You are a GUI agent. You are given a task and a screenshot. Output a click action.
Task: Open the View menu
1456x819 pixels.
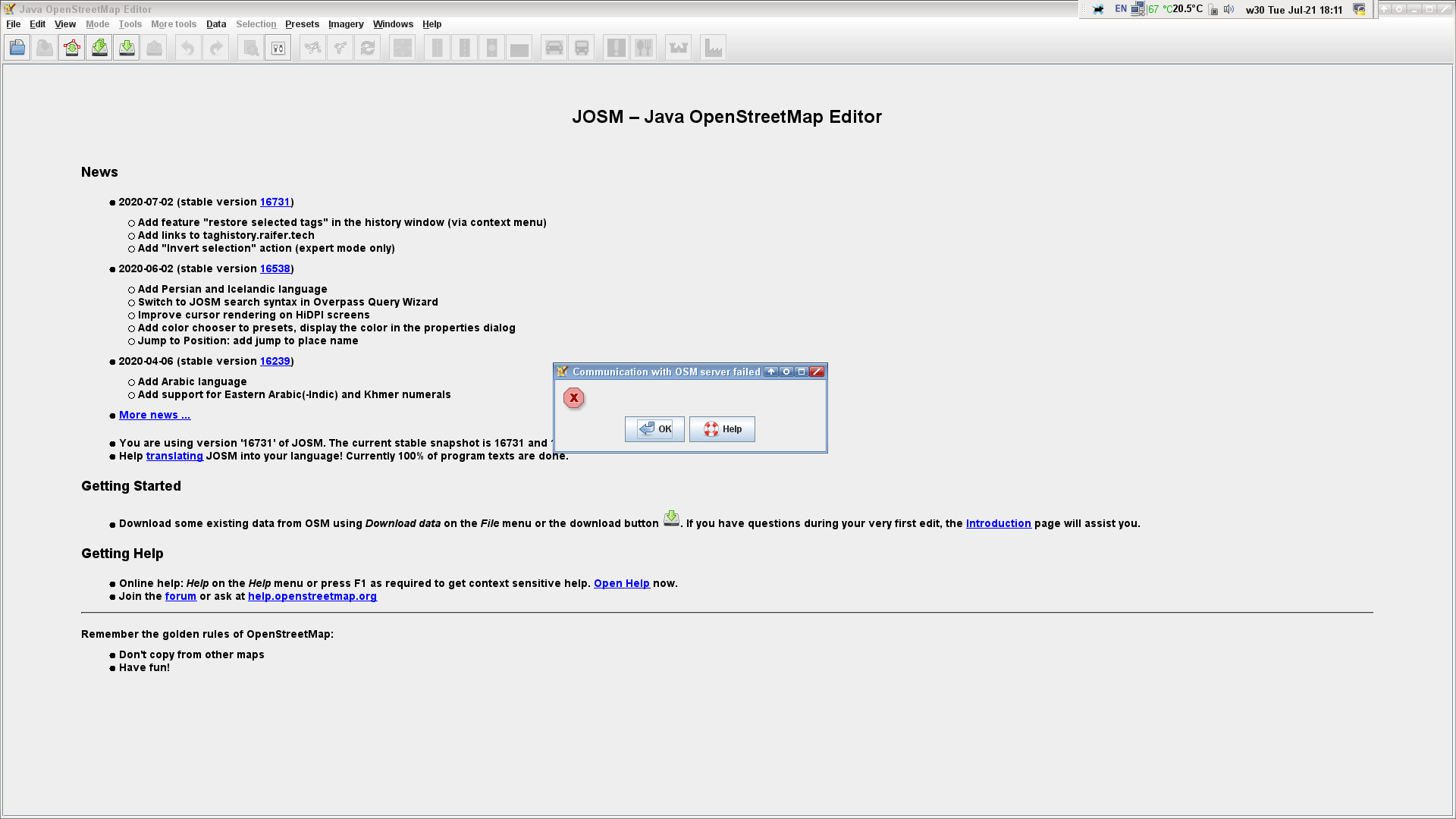click(x=65, y=24)
